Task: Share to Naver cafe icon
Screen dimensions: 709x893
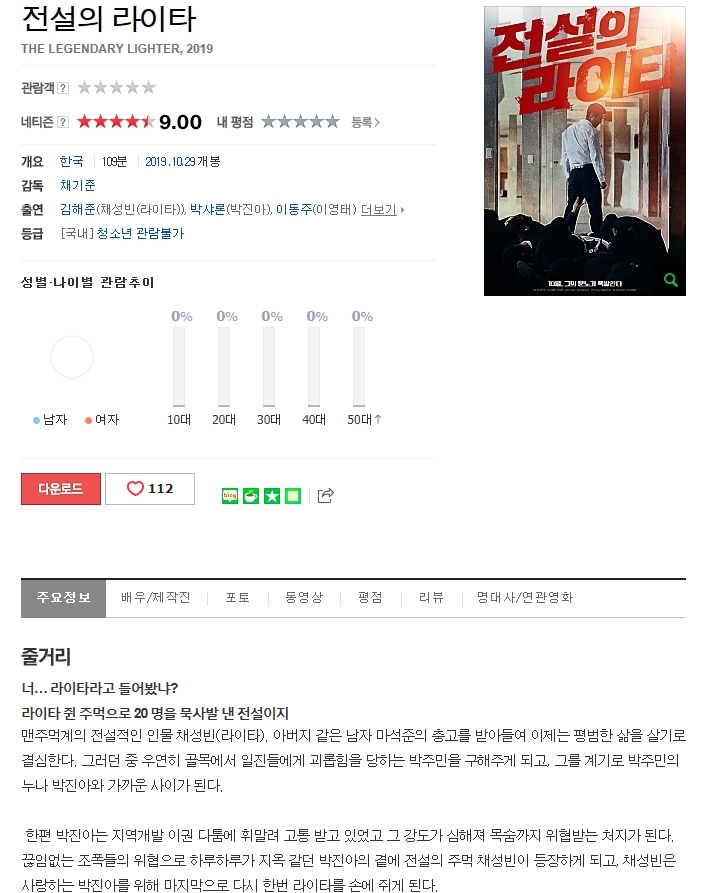Action: click(x=251, y=496)
